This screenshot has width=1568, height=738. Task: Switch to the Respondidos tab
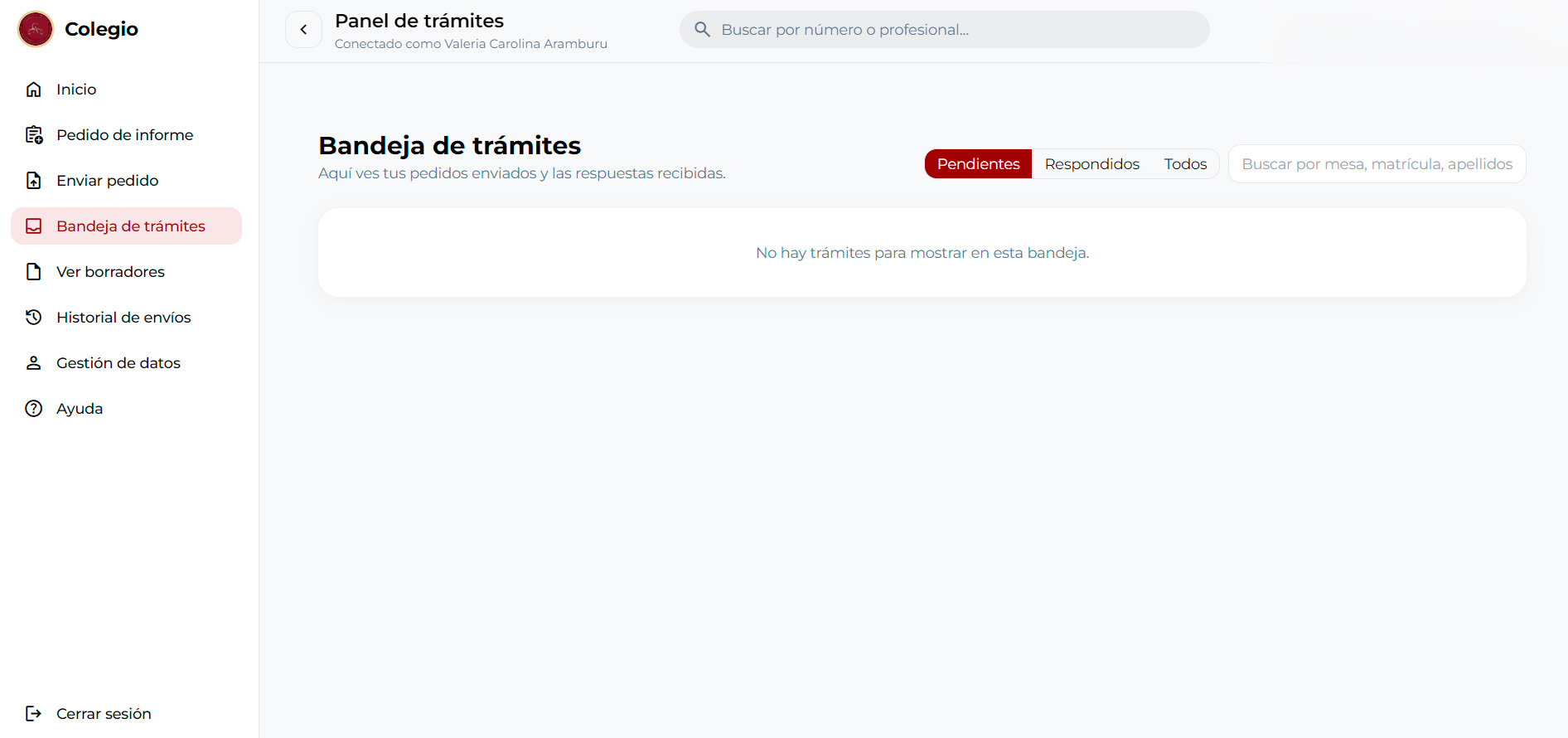point(1091,164)
